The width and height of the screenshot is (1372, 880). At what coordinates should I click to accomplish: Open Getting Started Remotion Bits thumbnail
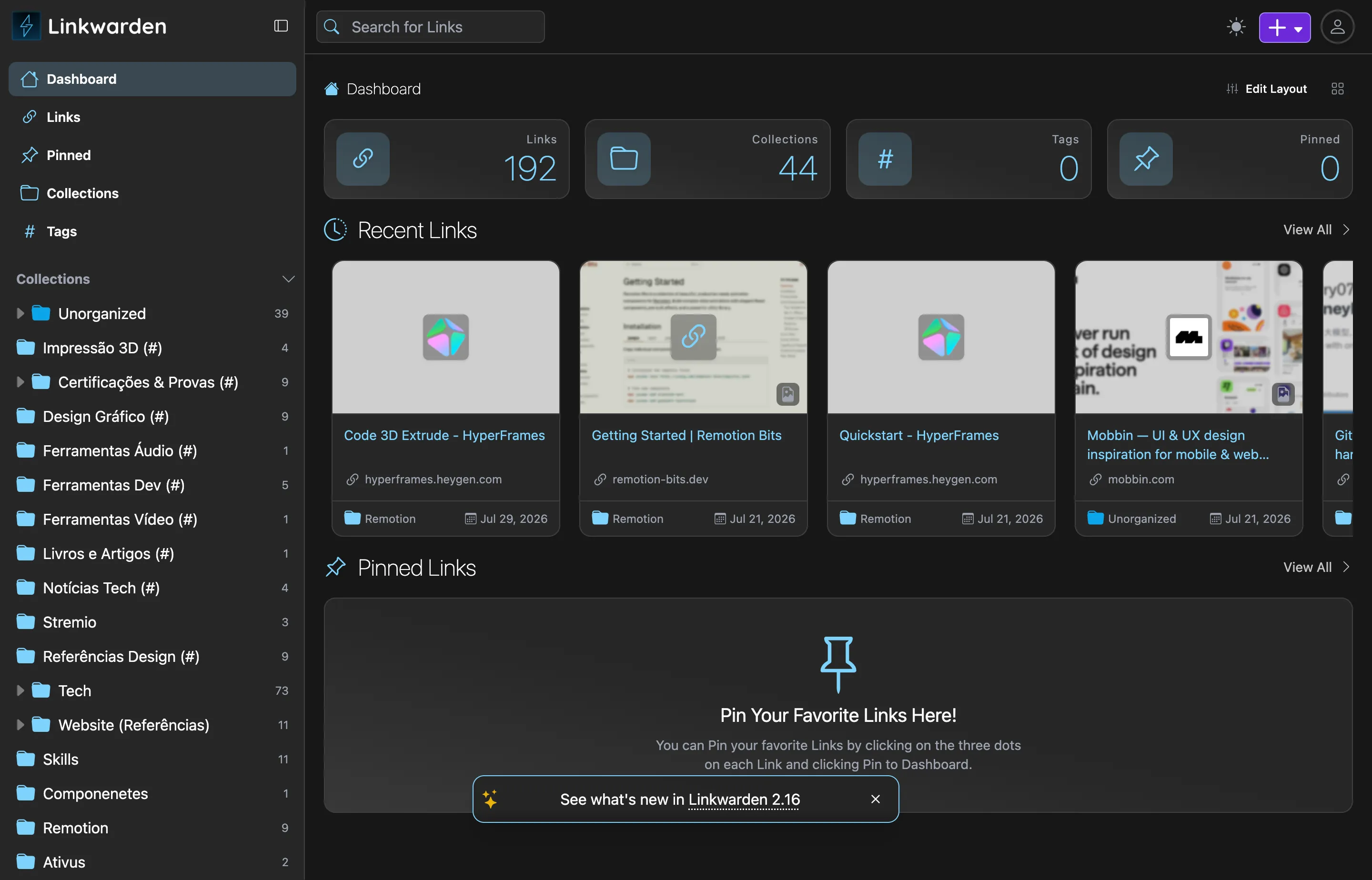(x=694, y=337)
